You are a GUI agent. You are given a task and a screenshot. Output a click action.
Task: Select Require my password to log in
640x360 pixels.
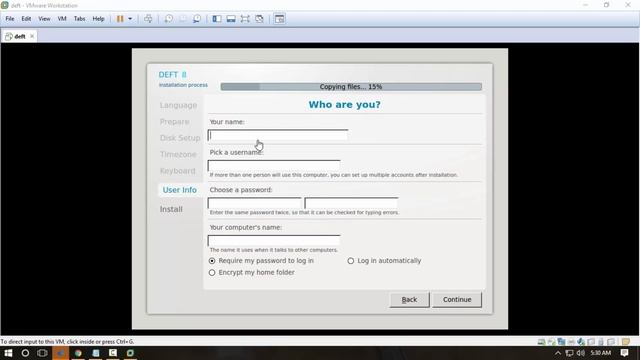coord(212,261)
